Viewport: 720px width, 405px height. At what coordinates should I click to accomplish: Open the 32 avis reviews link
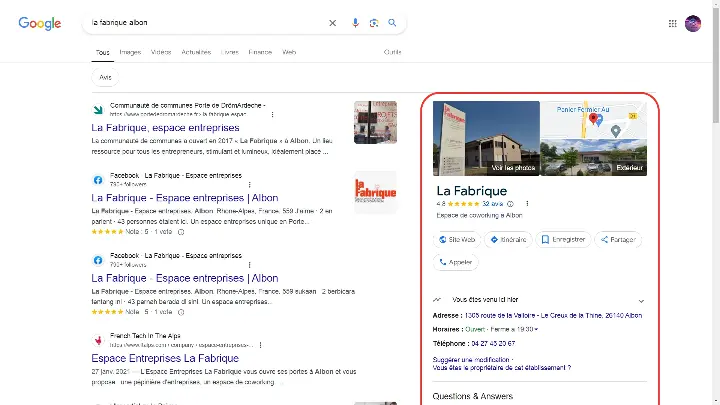(492, 204)
